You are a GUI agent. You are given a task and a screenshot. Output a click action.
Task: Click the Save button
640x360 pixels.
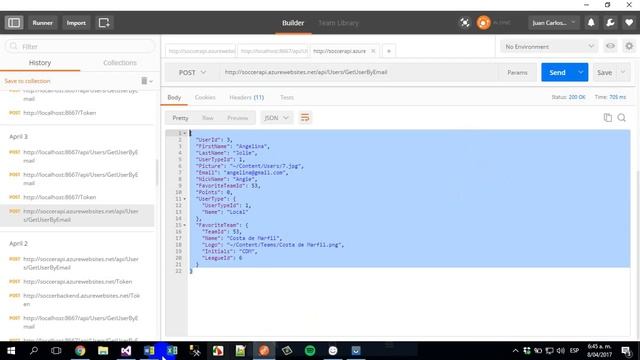point(604,72)
